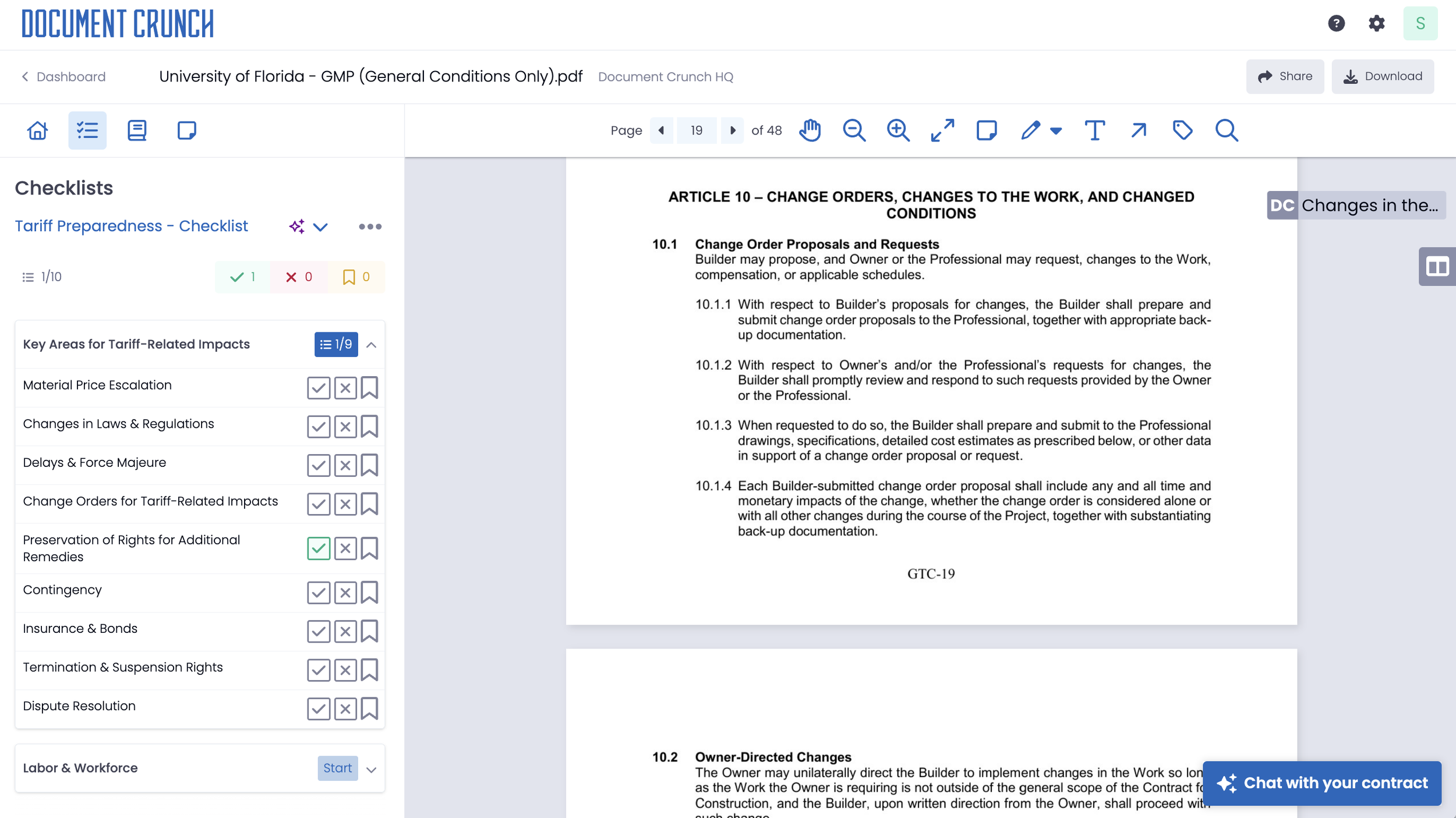Click the page number field showing 19
Screen dimensions: 1456x818
tap(697, 130)
